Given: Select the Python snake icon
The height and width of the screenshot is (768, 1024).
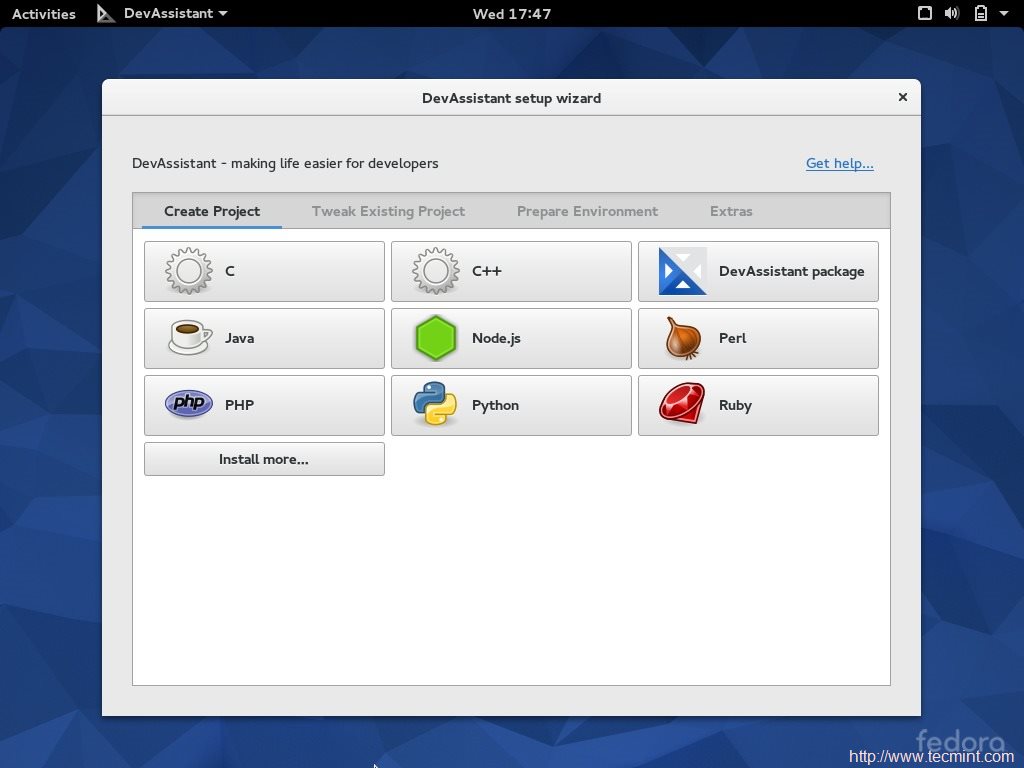Looking at the screenshot, I should (435, 405).
